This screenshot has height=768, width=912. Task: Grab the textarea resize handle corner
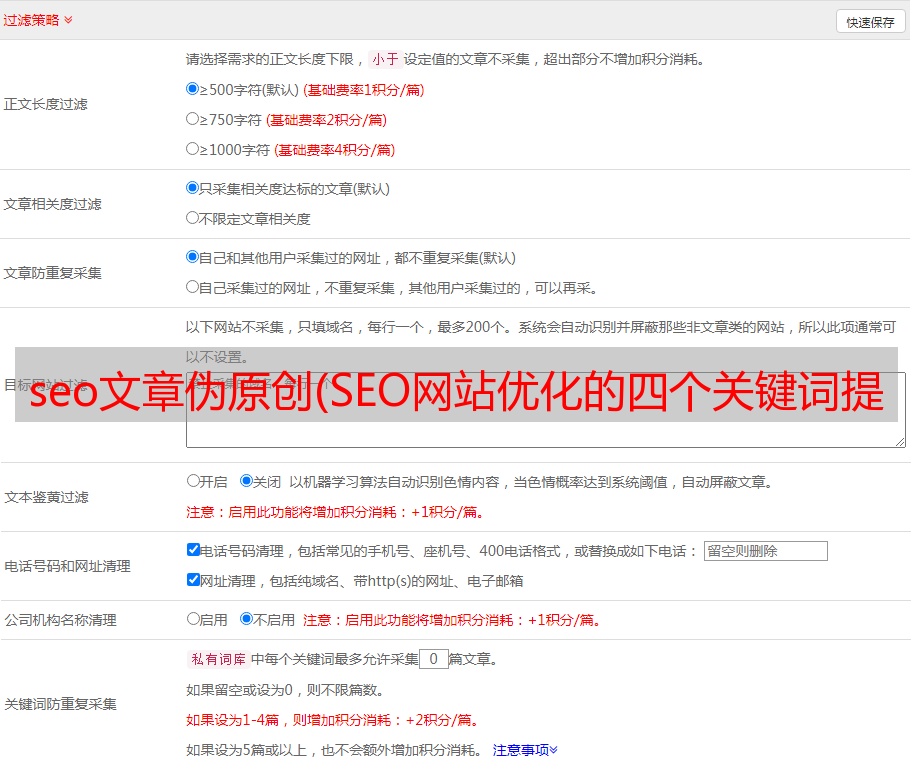pyautogui.click(x=900, y=442)
